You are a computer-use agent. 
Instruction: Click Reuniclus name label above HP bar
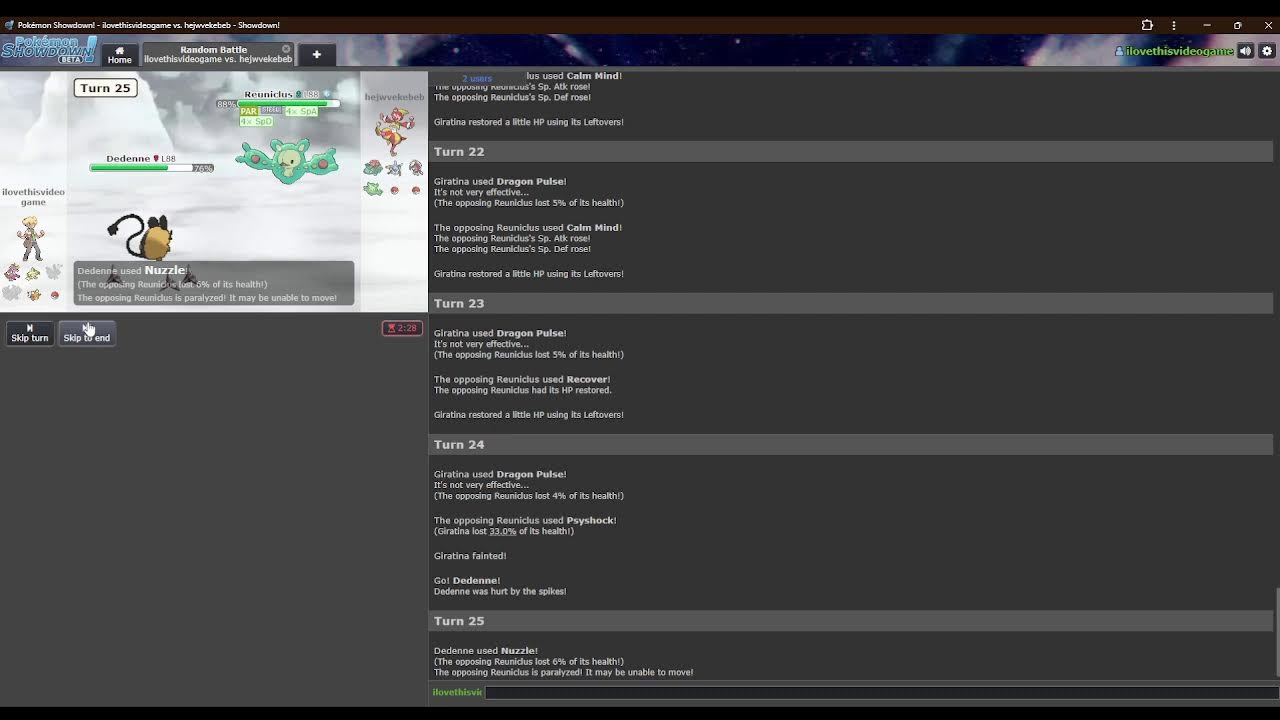268,94
